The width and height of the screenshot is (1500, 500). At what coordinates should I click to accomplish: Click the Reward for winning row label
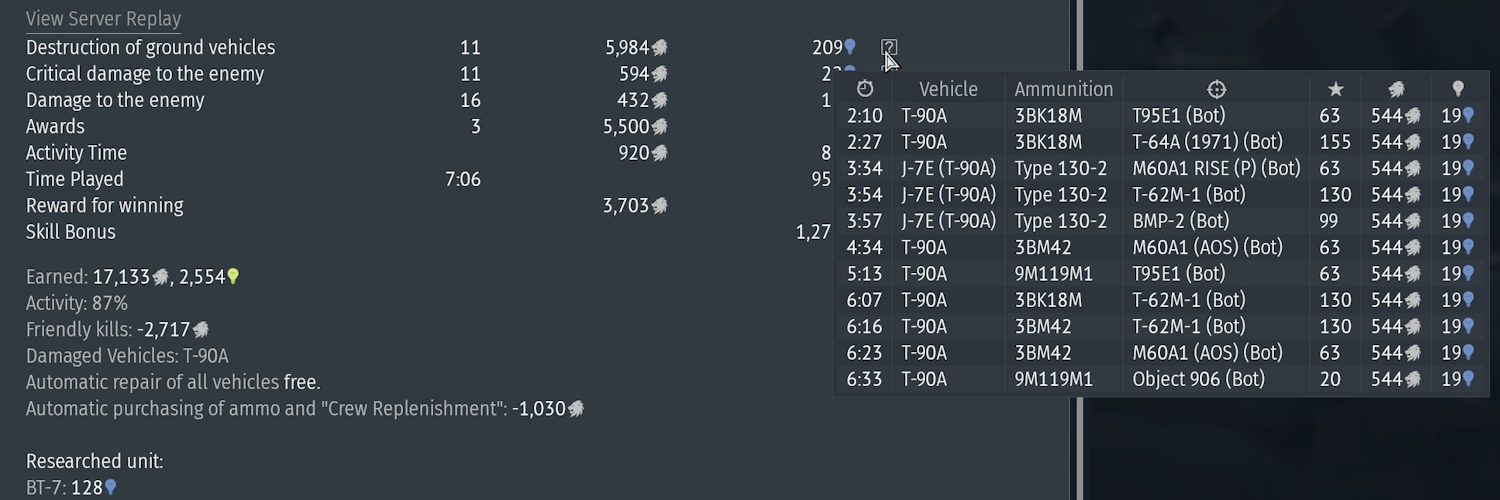coord(104,205)
